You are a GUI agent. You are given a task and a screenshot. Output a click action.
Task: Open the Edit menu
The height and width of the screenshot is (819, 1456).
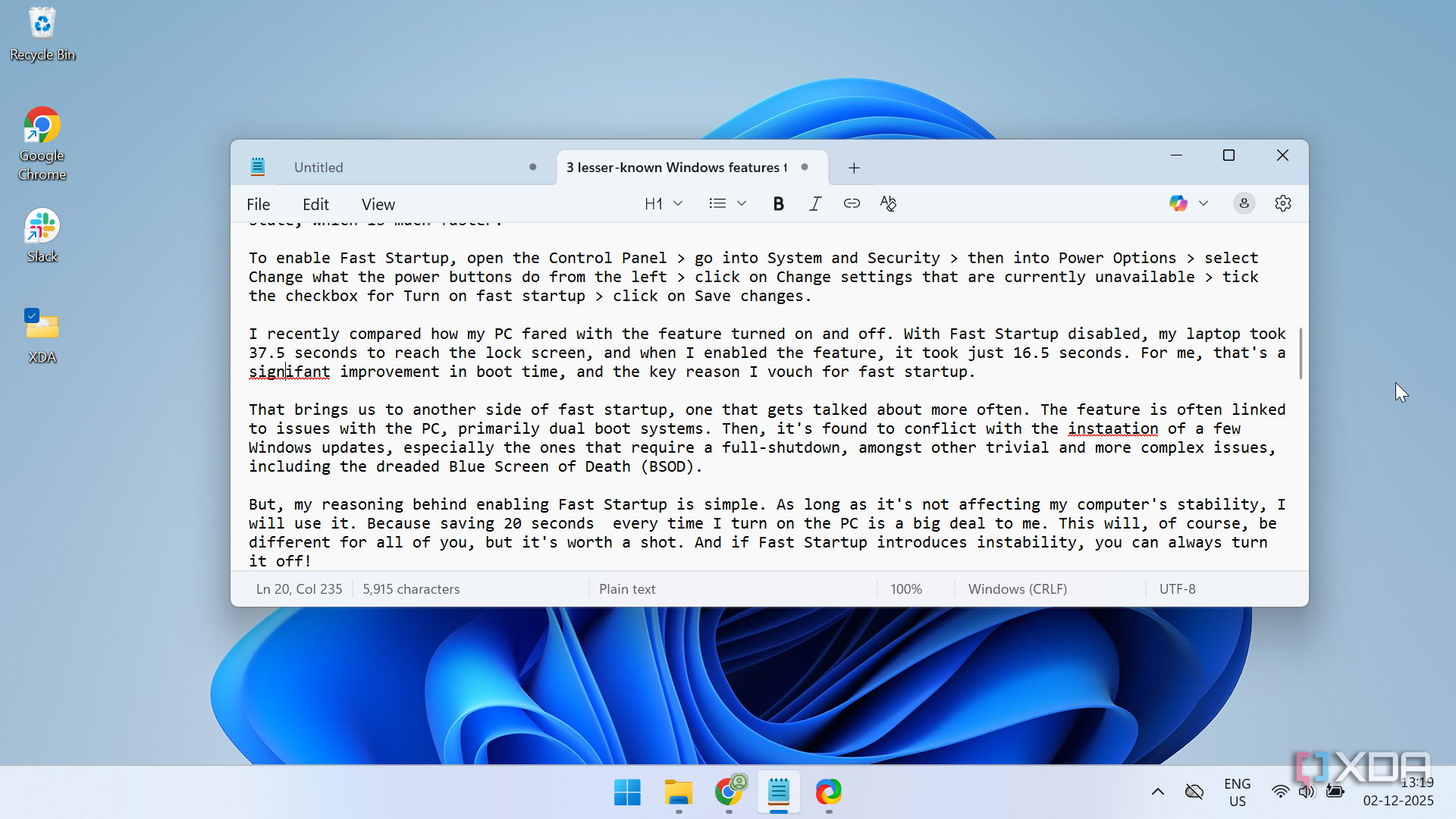pyautogui.click(x=315, y=205)
